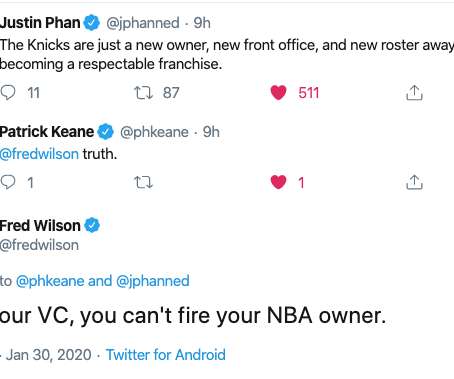
Task: Open Fred Wilson's profile name
Action: tap(40, 226)
